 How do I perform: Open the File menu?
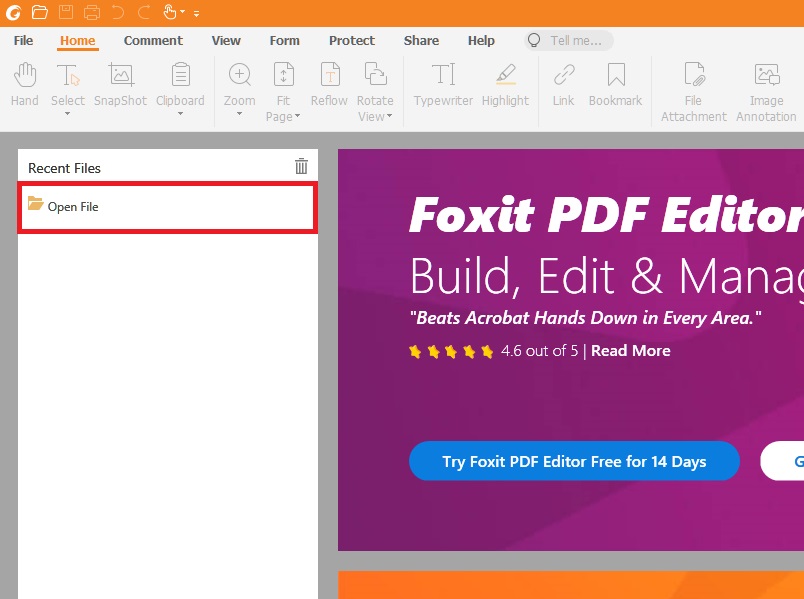point(23,41)
